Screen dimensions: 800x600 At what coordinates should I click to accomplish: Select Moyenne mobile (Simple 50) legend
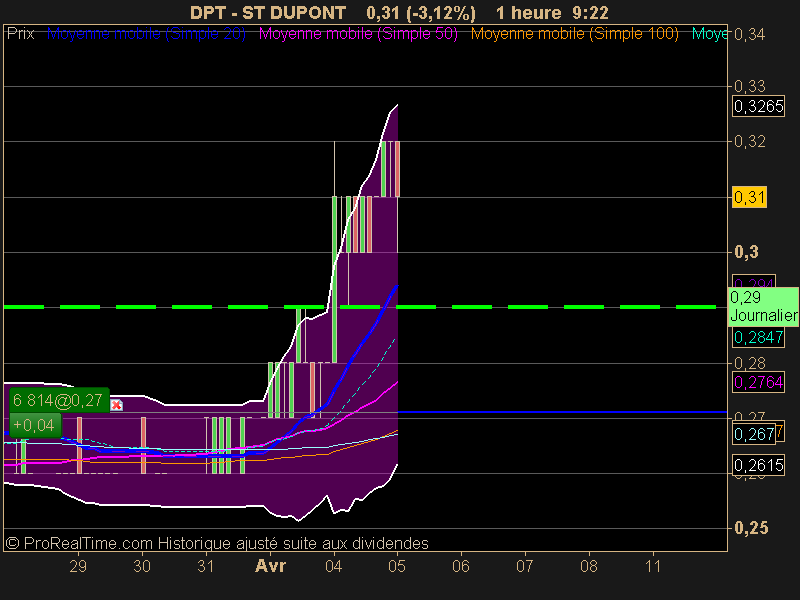pyautogui.click(x=358, y=34)
